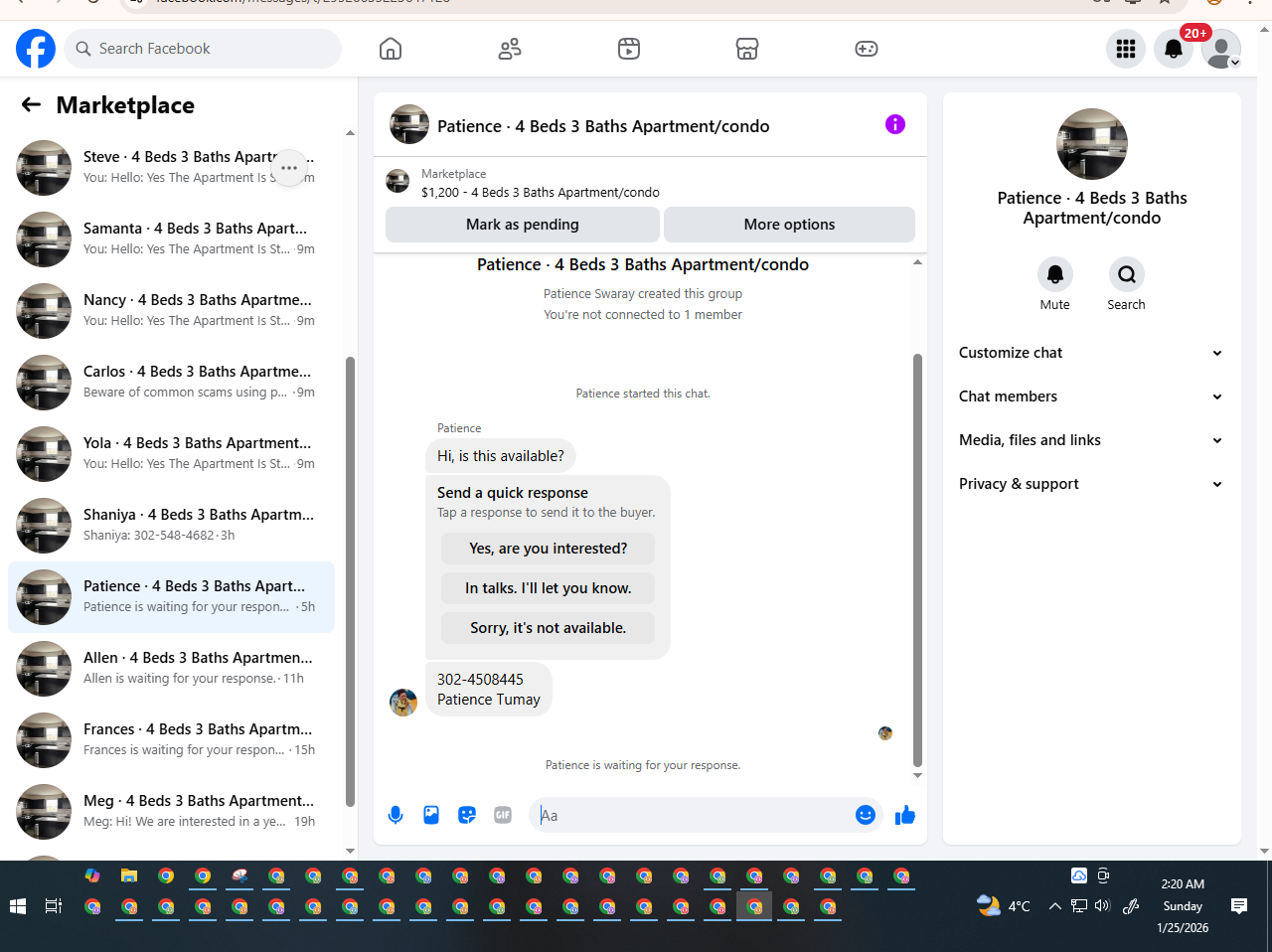Open the Friends icon in top bar
The height and width of the screenshot is (952, 1272).
[510, 49]
